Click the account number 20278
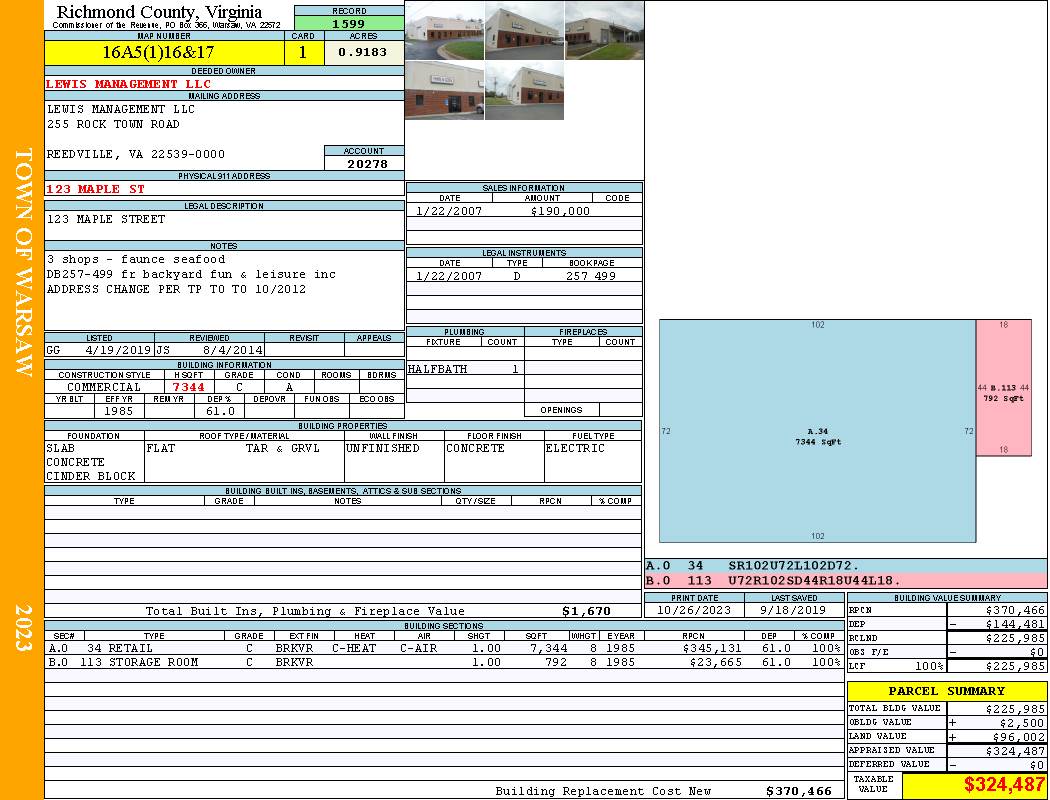Image resolution: width=1050 pixels, height=800 pixels. tap(364, 163)
